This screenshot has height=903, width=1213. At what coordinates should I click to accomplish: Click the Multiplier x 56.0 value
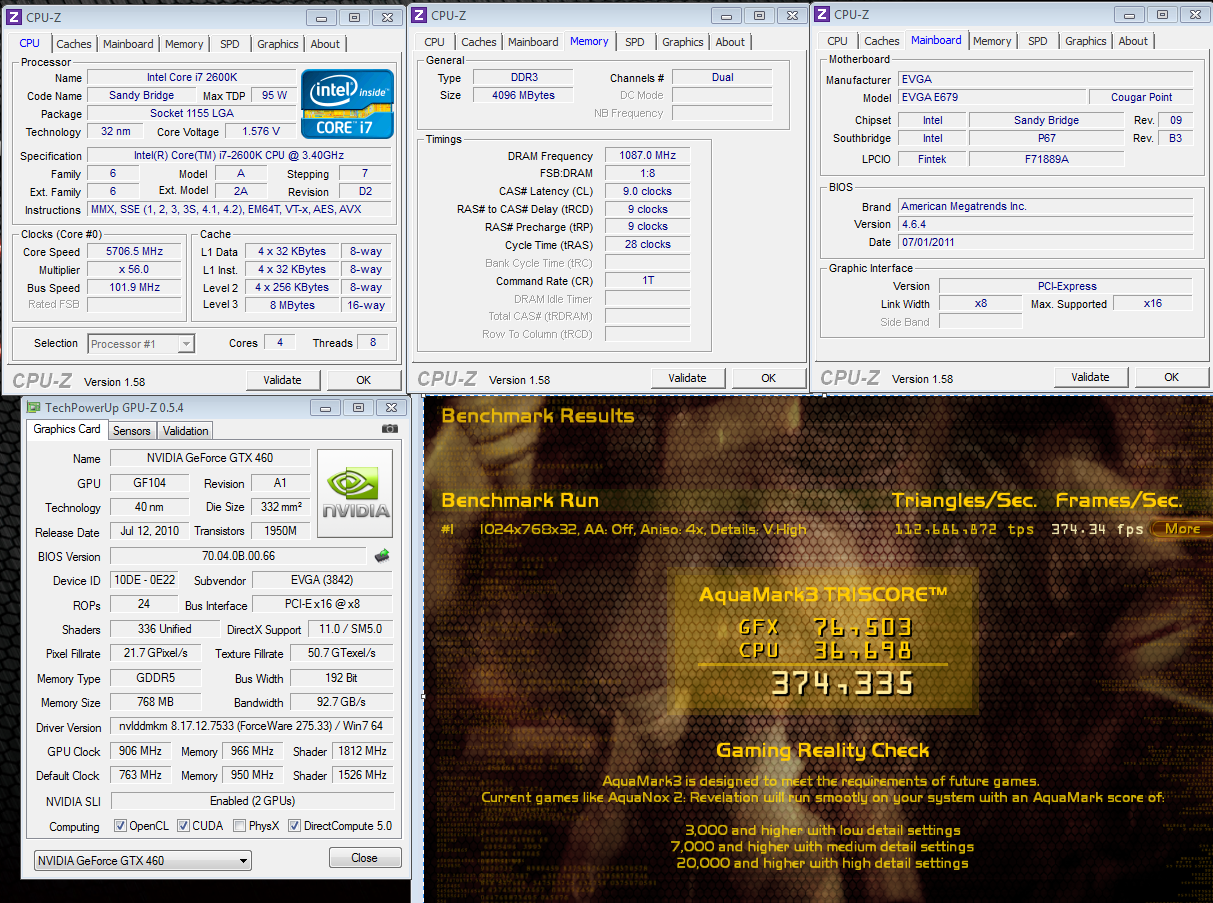tap(134, 270)
